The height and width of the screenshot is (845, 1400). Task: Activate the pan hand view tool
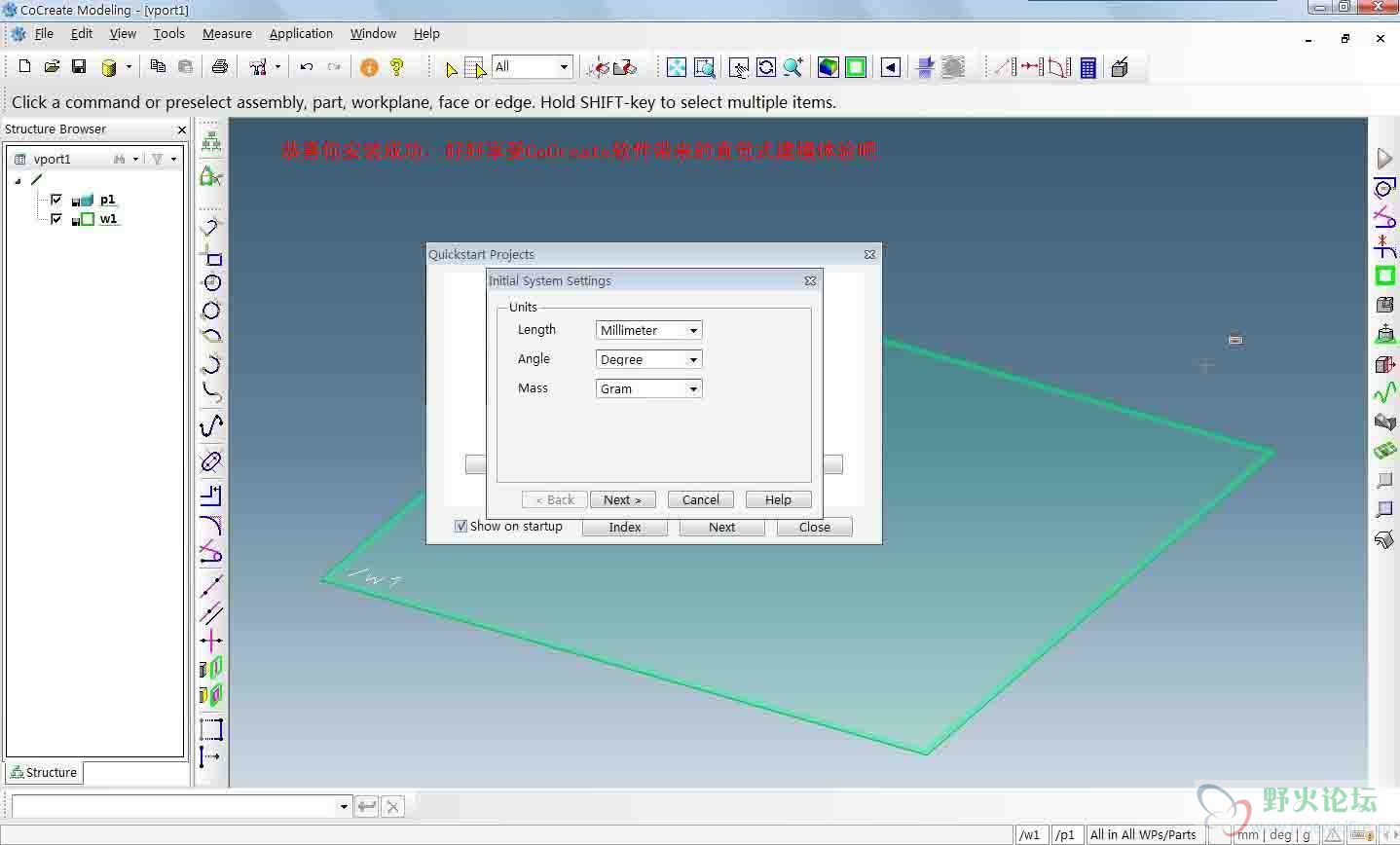[739, 67]
